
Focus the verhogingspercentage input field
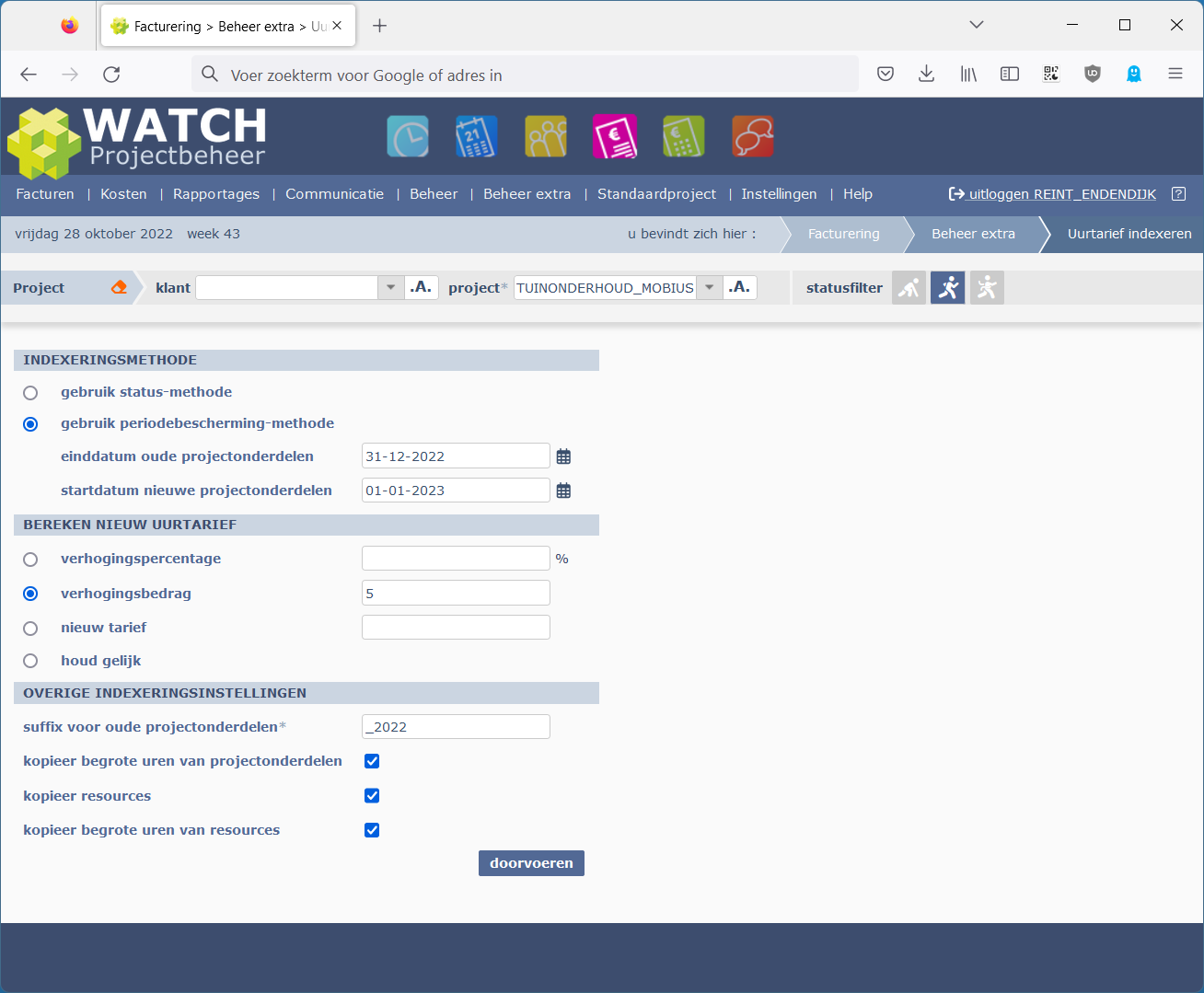[x=456, y=559]
